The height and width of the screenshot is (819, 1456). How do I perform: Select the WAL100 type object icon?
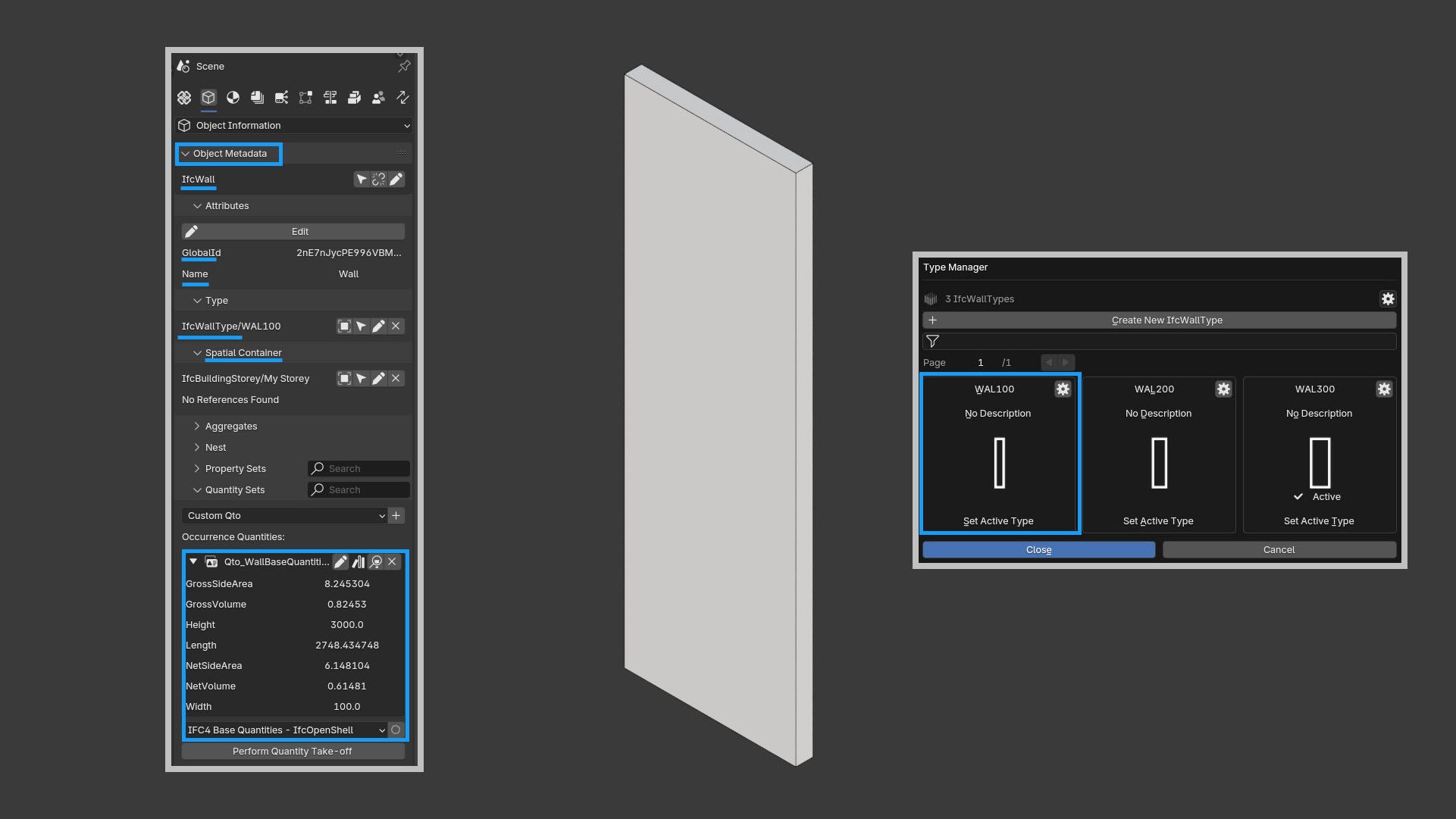(344, 327)
